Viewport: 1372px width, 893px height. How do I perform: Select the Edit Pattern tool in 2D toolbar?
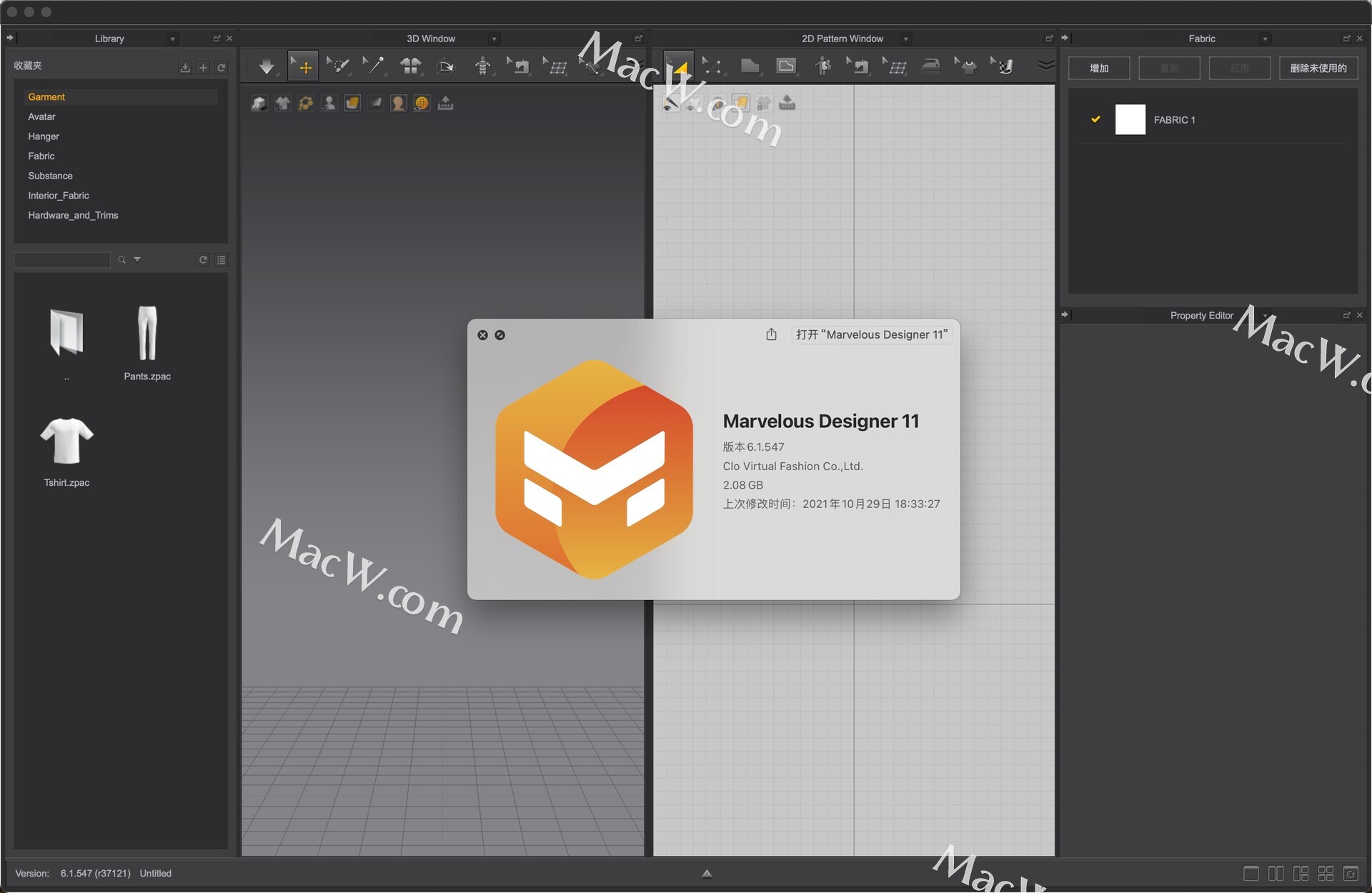coord(678,66)
